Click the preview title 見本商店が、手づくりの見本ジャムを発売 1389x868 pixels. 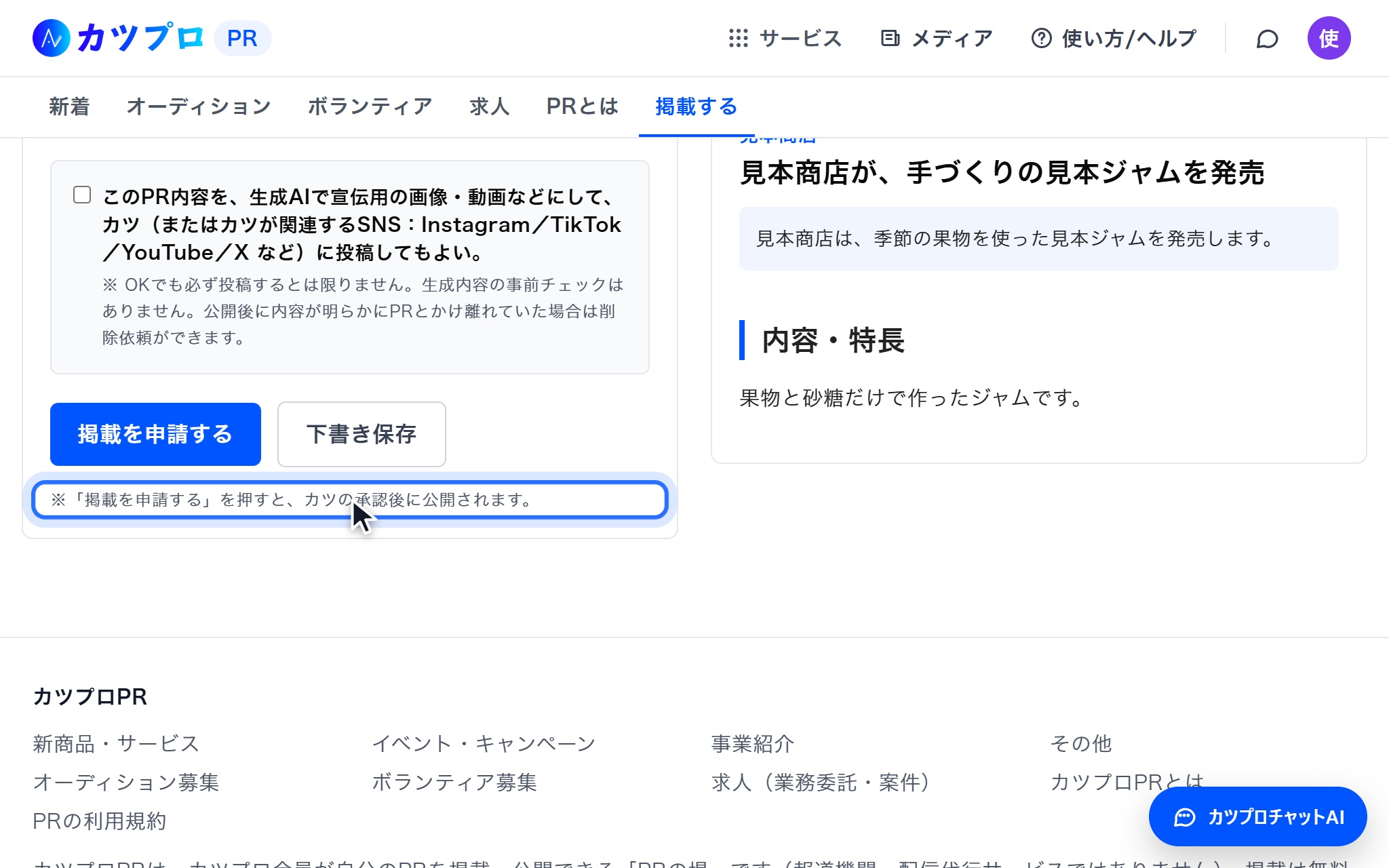click(1002, 172)
